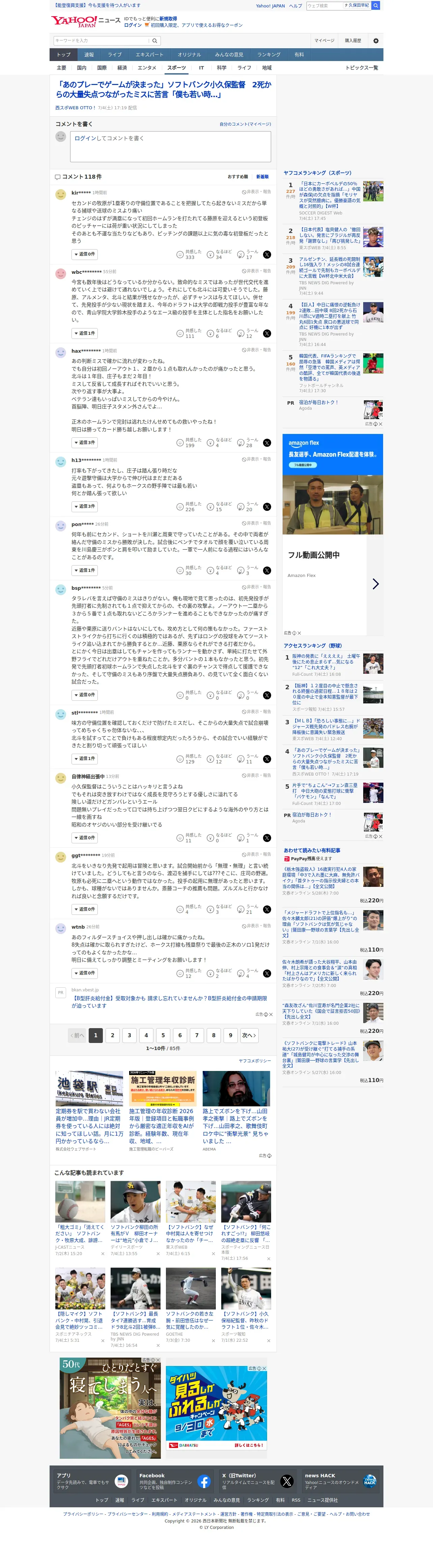Click the Yahoo! JAPAN News logo
The width and height of the screenshot is (433, 1568).
click(x=85, y=21)
